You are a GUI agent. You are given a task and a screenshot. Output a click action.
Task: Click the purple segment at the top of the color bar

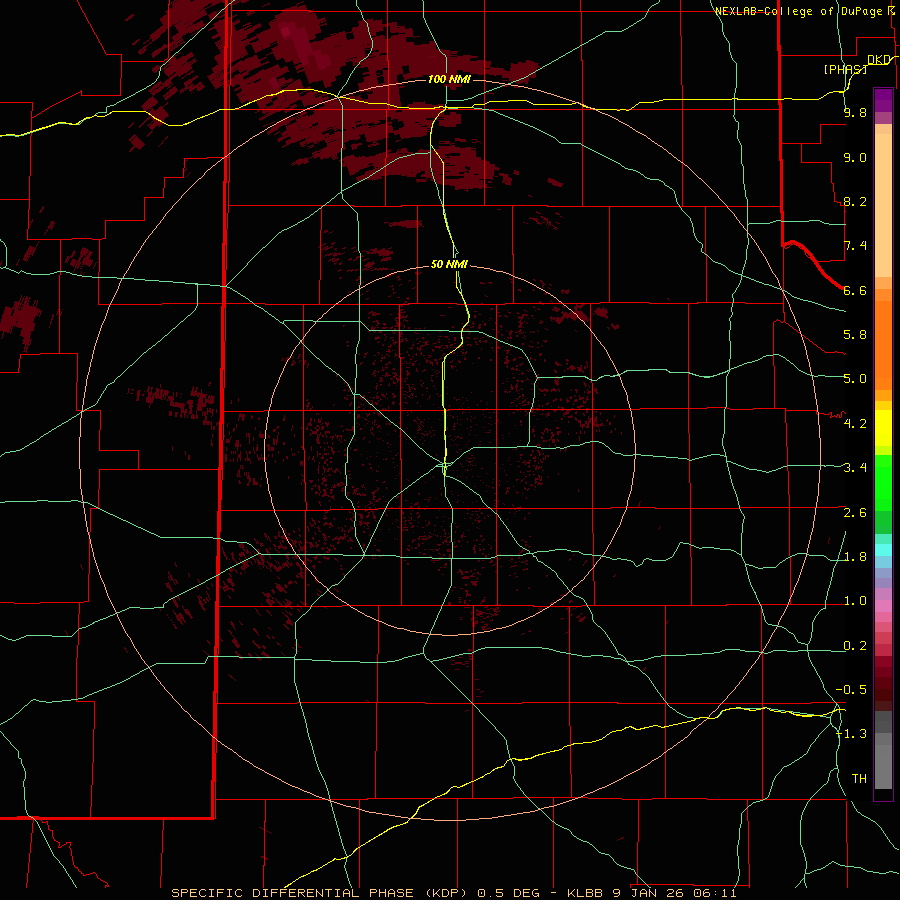(x=883, y=100)
